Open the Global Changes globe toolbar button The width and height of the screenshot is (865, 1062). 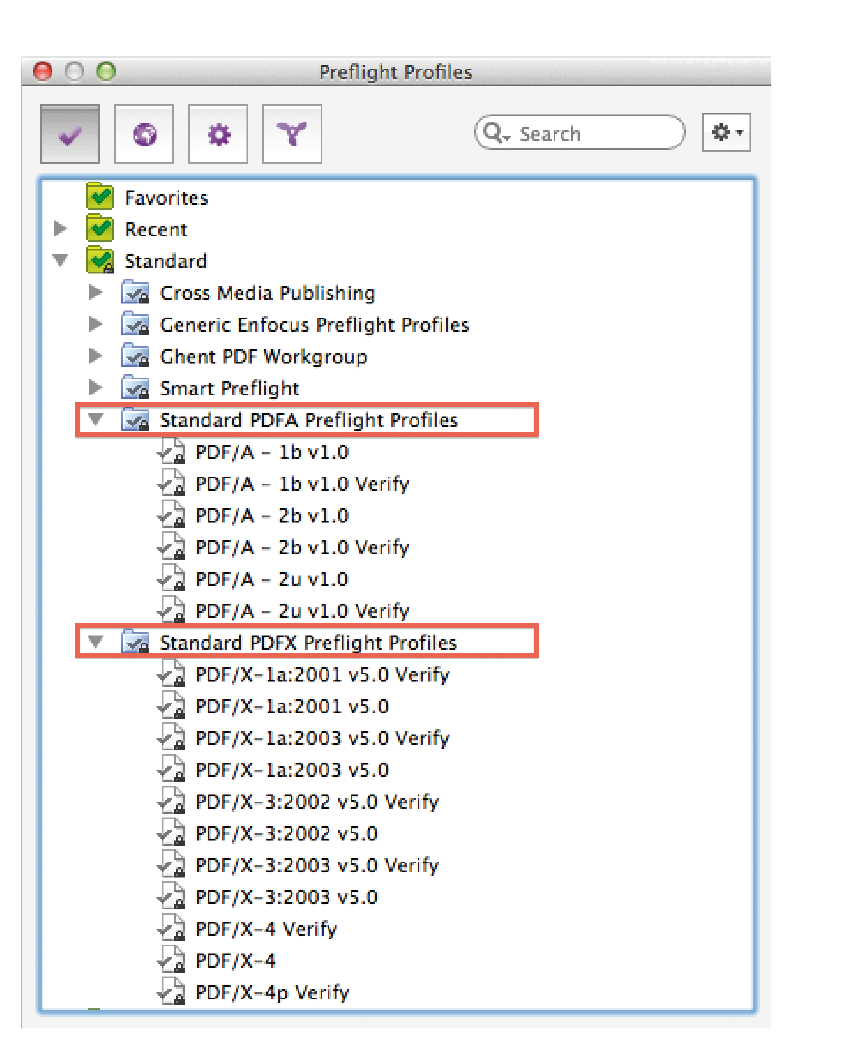(x=144, y=134)
